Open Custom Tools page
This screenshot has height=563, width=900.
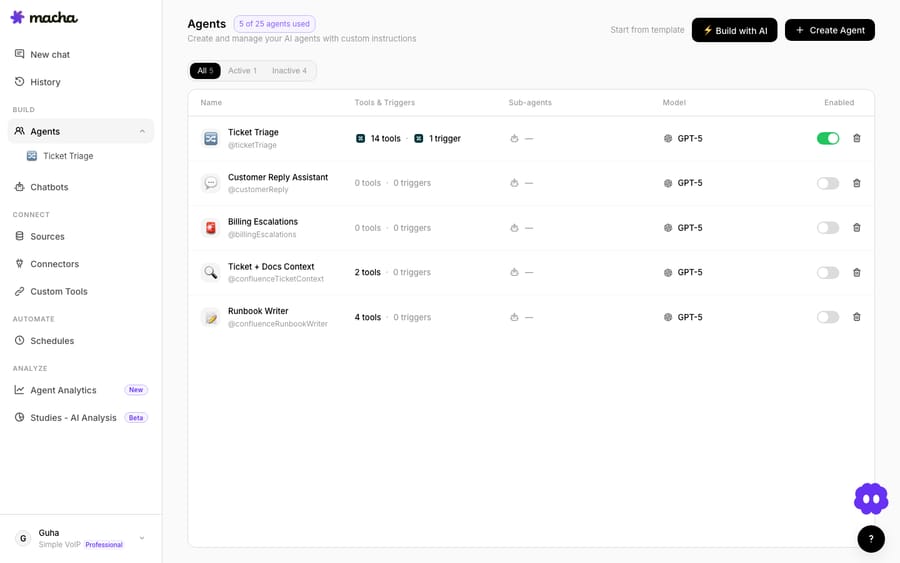[81, 292]
